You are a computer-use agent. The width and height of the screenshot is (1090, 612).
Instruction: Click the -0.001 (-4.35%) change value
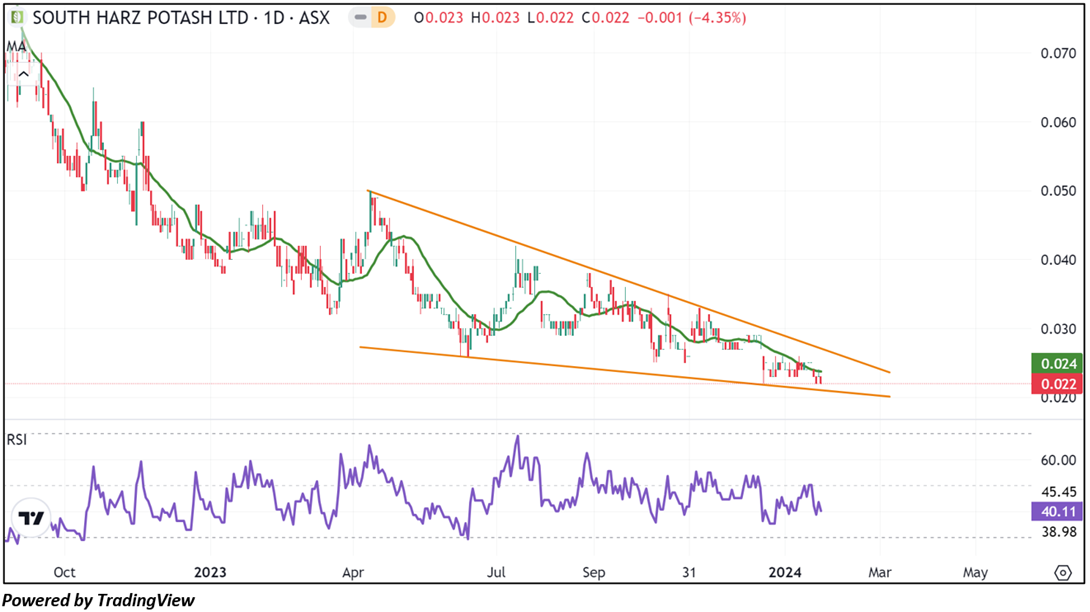[691, 17]
